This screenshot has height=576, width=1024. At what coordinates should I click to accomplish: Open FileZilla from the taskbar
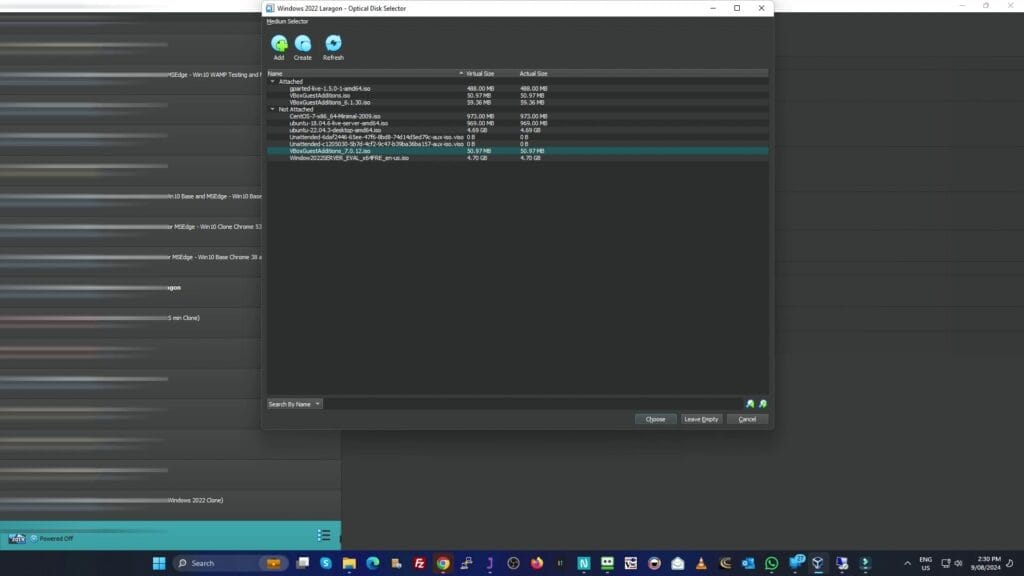[x=421, y=563]
